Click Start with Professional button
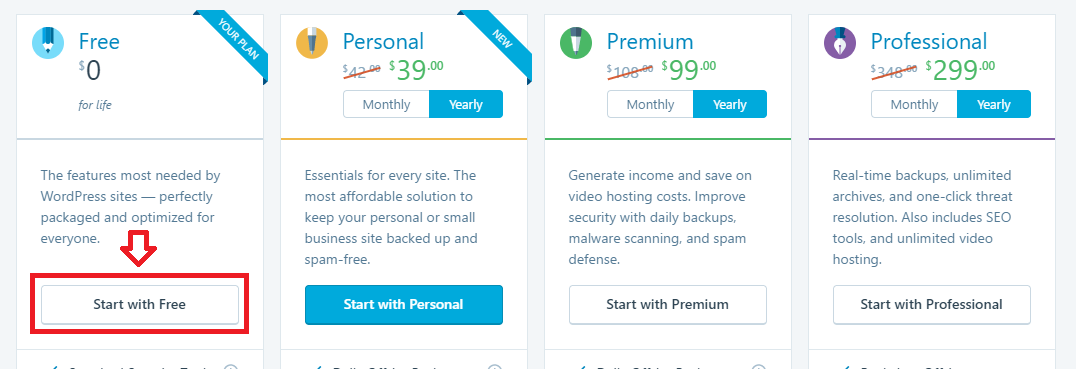 932,305
